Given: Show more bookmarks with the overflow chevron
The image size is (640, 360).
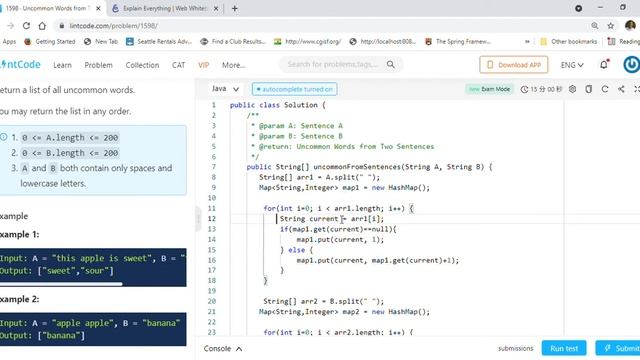Looking at the screenshot, I should 527,42.
